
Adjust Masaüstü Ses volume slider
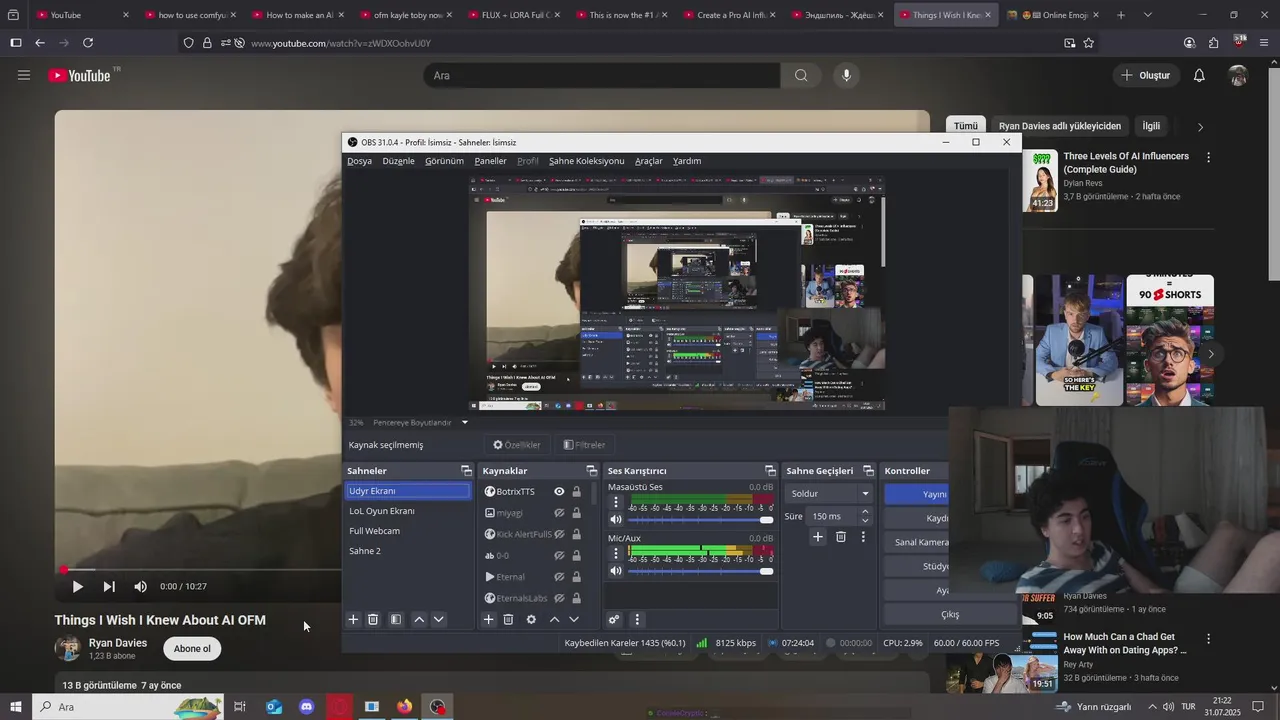tap(701, 520)
